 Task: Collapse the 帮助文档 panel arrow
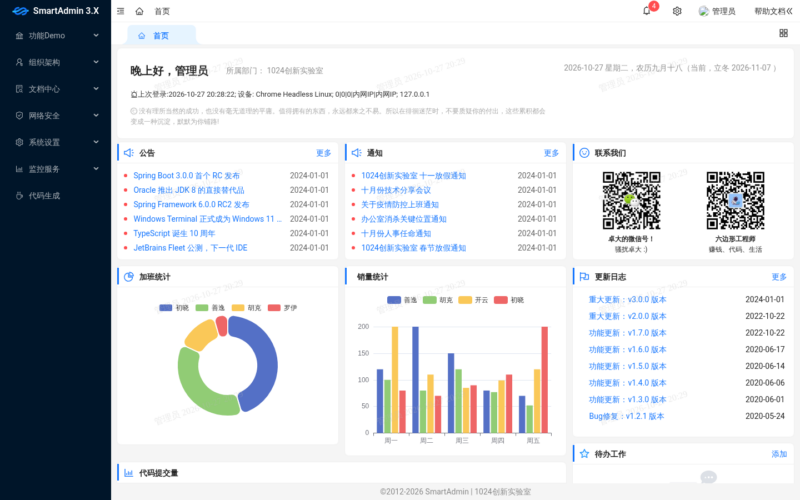(x=790, y=11)
